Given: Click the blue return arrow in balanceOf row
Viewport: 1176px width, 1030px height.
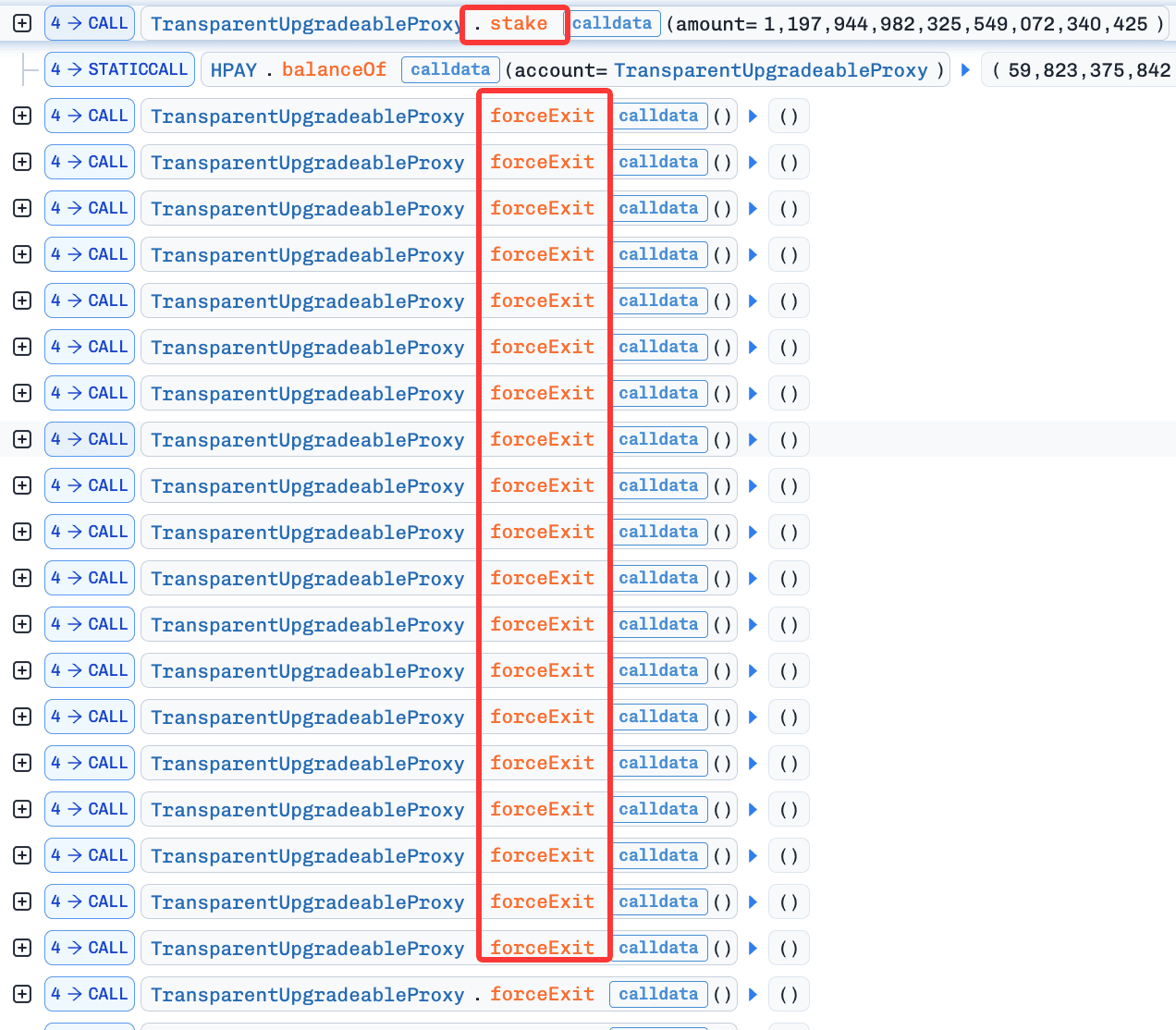Looking at the screenshot, I should click(965, 69).
